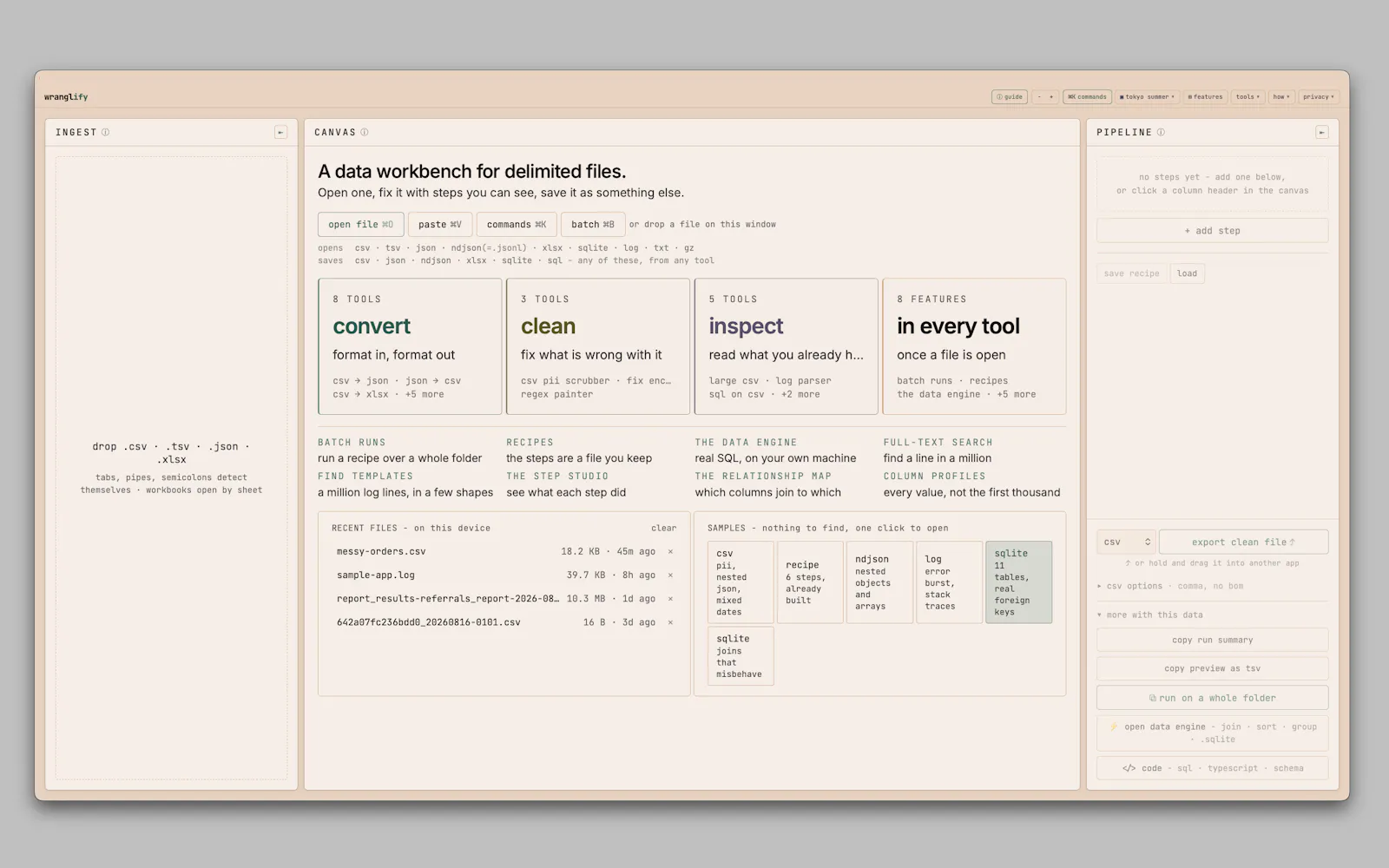
Task: Click the info icon next to CANVAS
Action: click(x=365, y=133)
